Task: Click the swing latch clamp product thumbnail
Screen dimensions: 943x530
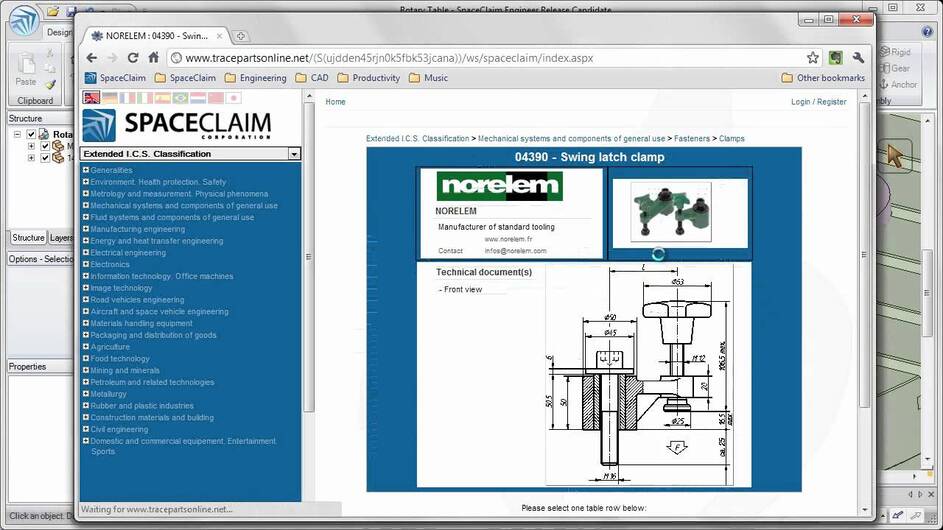Action: pos(671,213)
